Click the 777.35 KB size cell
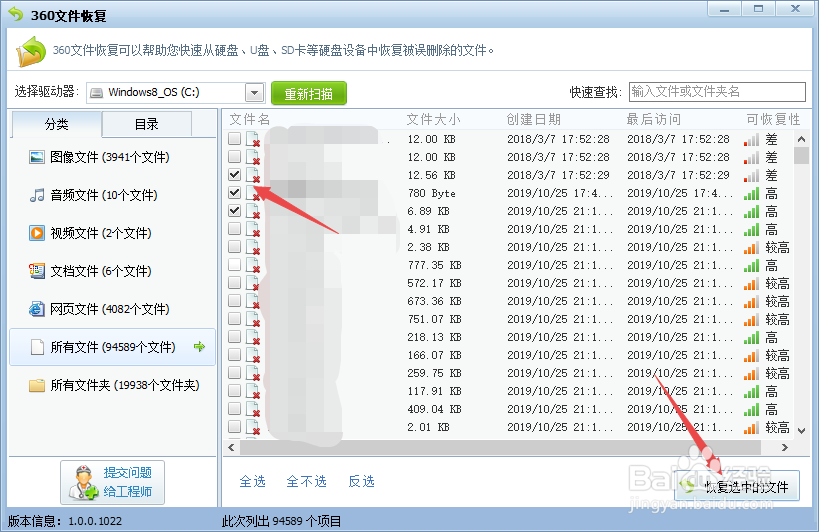 pyautogui.click(x=435, y=265)
